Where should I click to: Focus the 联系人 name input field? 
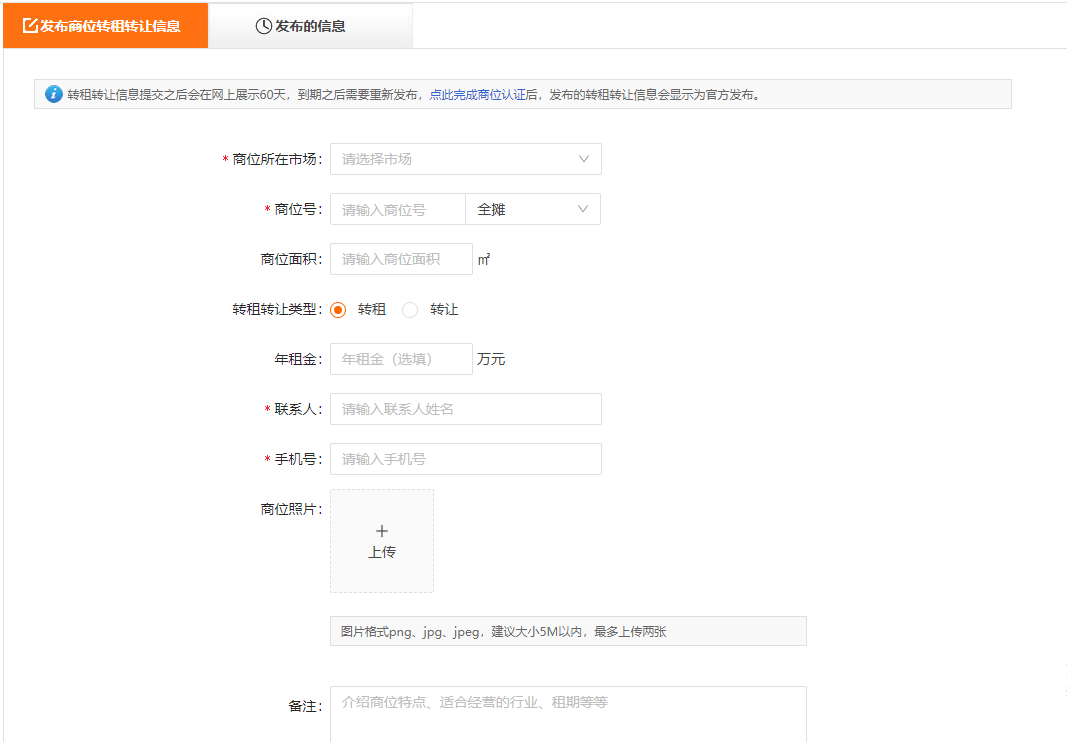coord(466,409)
